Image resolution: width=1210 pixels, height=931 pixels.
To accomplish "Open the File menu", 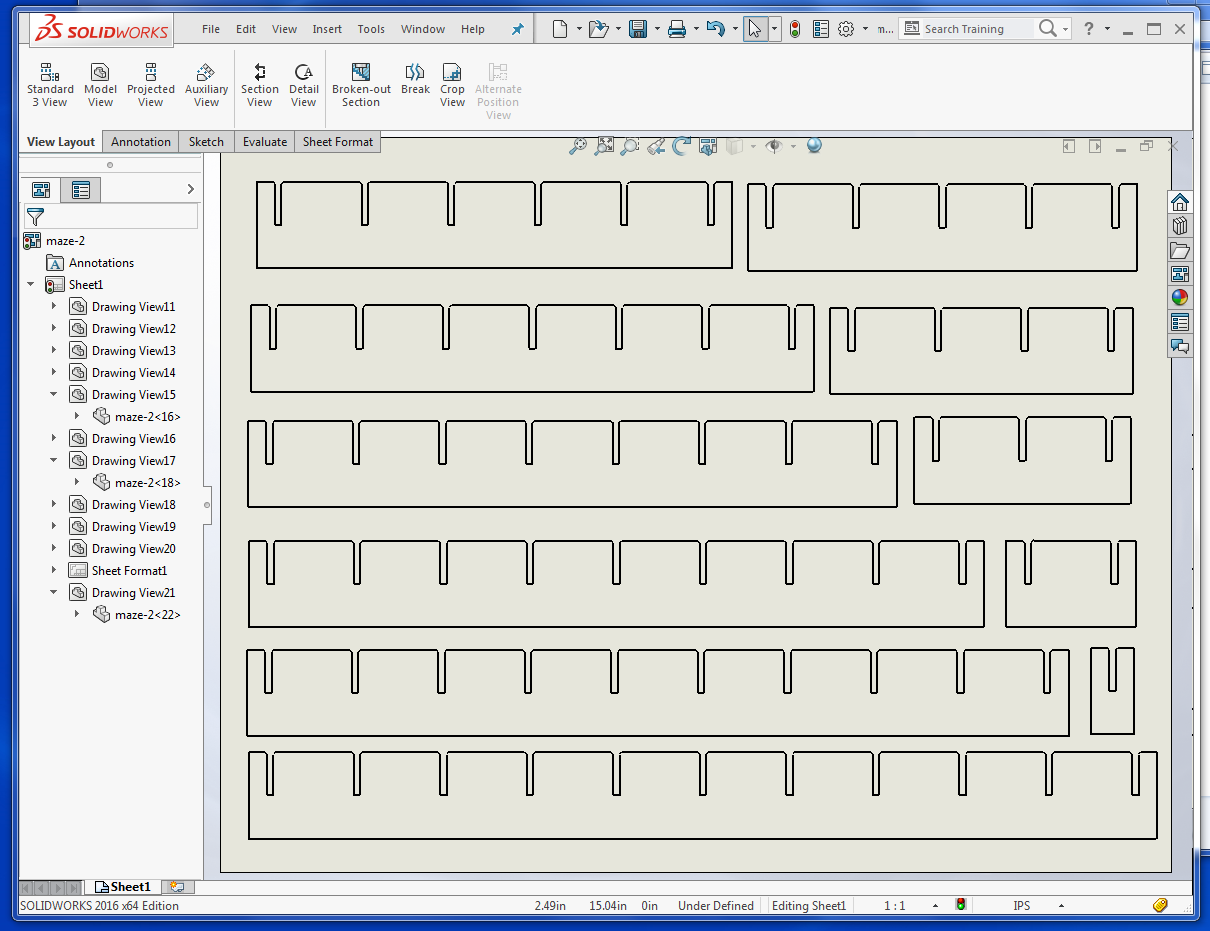I will (211, 29).
